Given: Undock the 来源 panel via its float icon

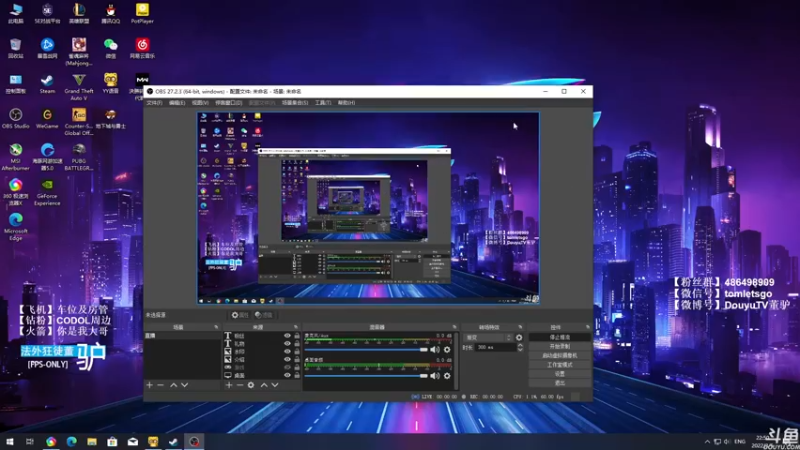Looking at the screenshot, I should [x=296, y=327].
